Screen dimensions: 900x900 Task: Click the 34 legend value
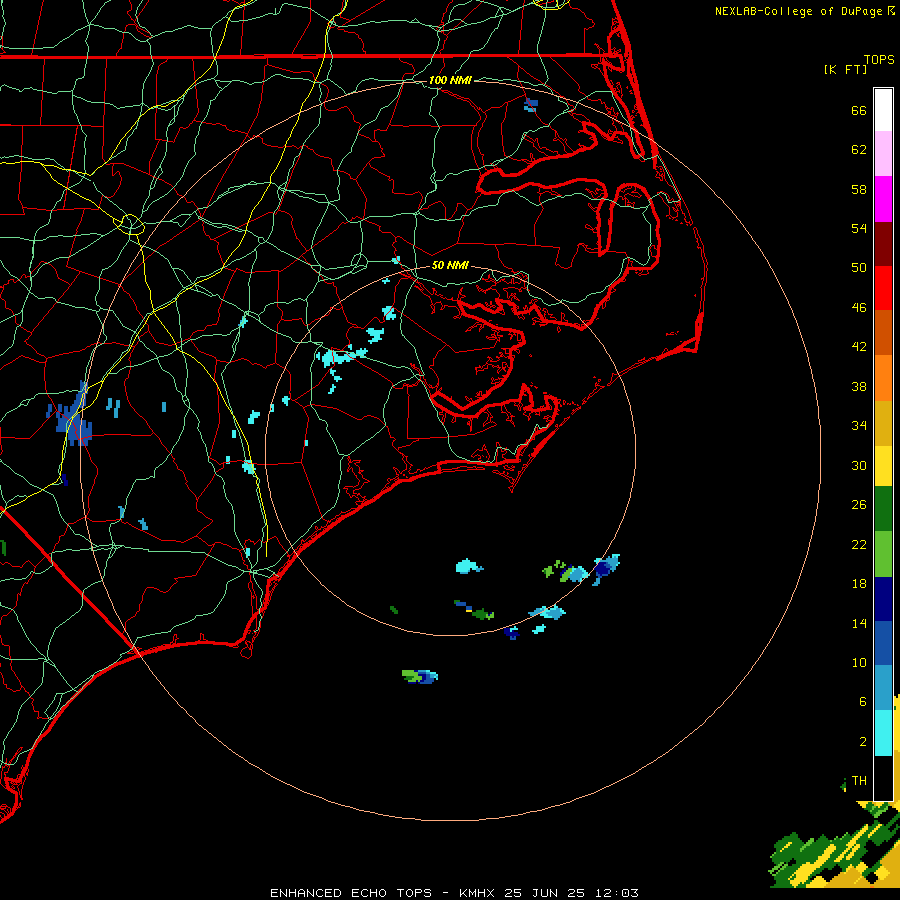coord(859,426)
